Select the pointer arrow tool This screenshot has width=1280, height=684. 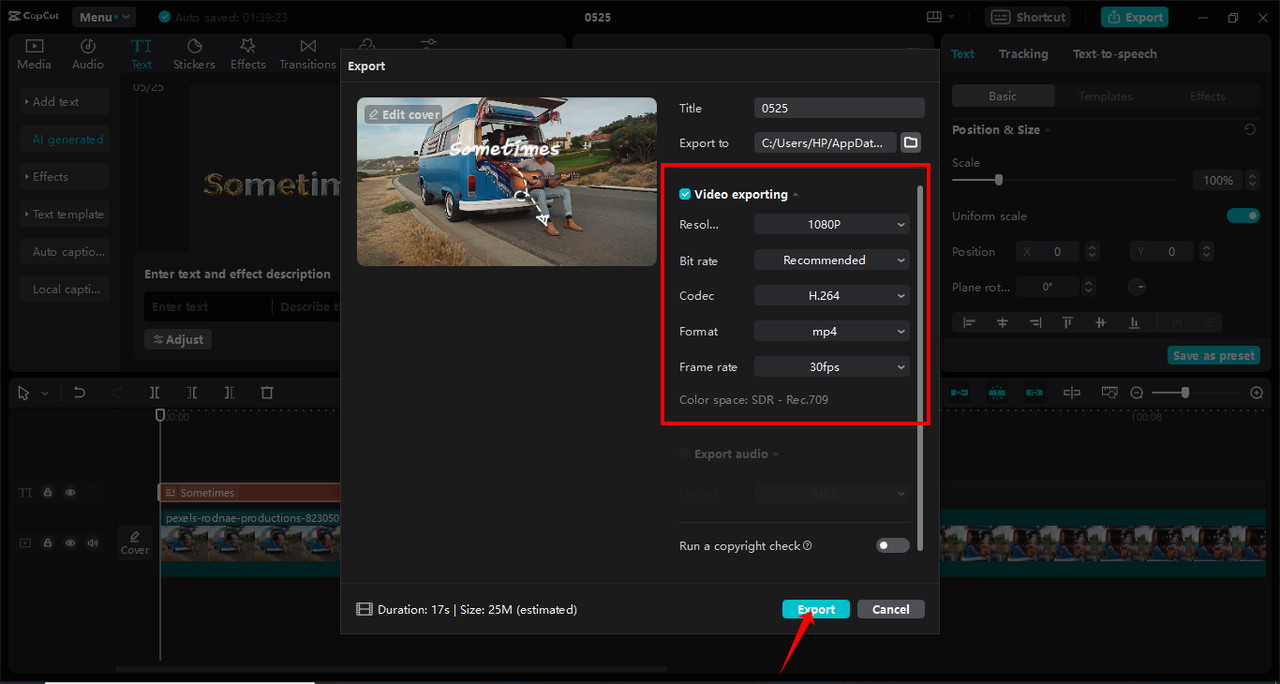(x=24, y=393)
